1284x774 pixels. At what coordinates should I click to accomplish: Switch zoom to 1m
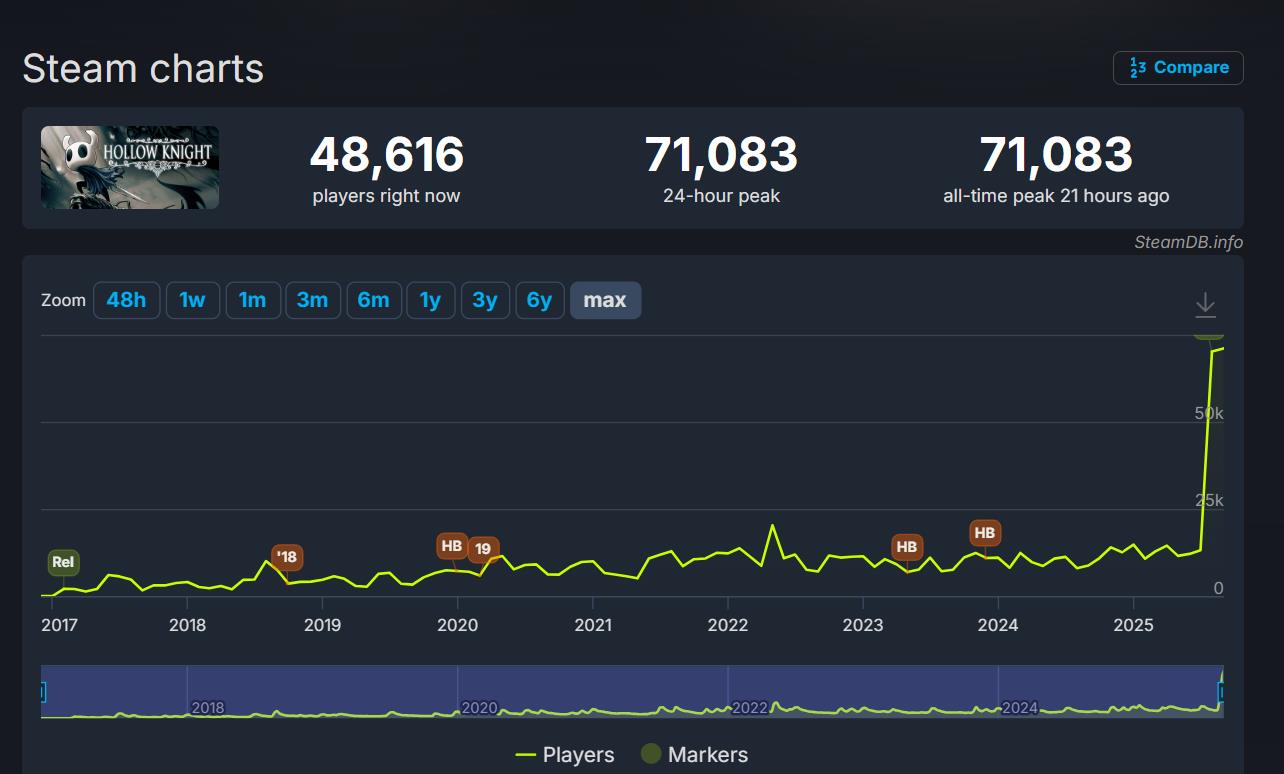tap(252, 300)
